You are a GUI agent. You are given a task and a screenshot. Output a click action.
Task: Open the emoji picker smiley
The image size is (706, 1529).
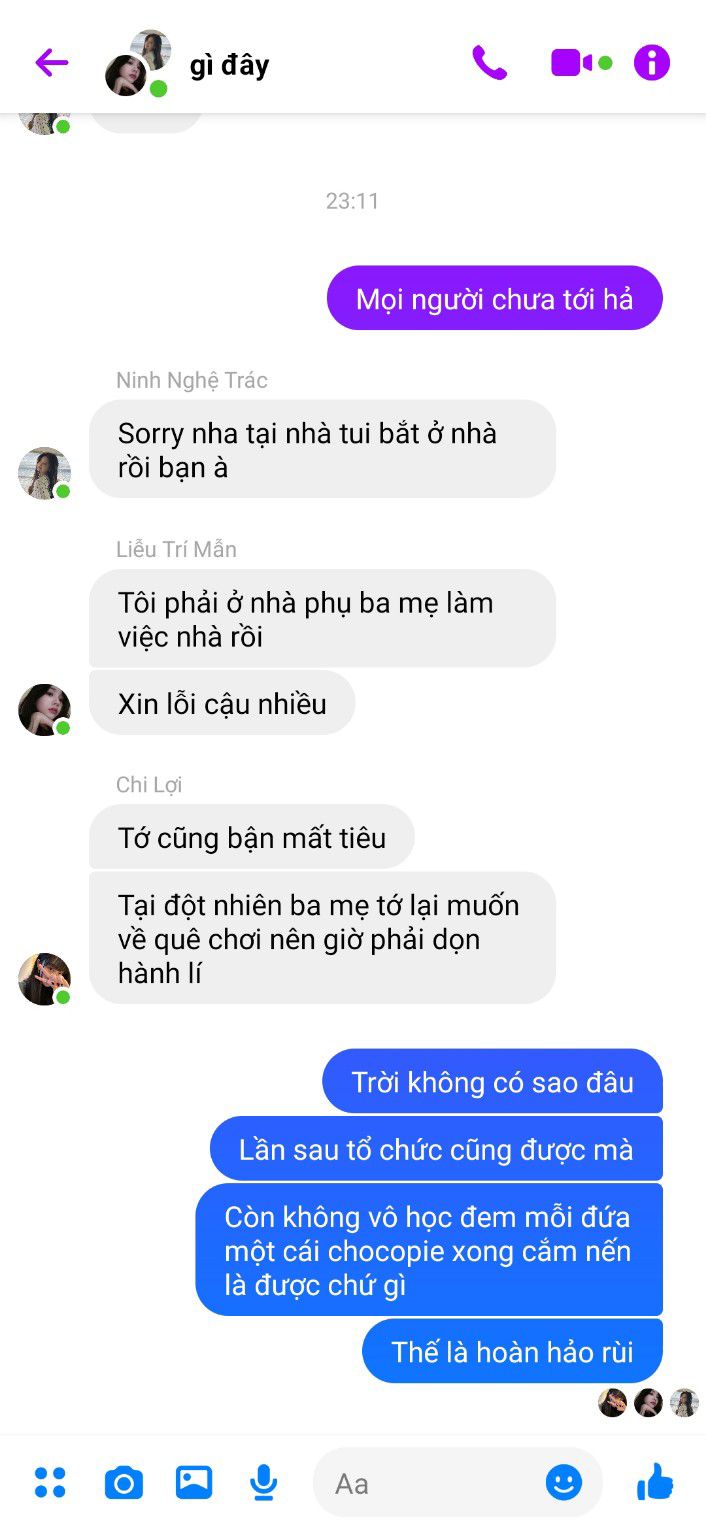tap(564, 1482)
